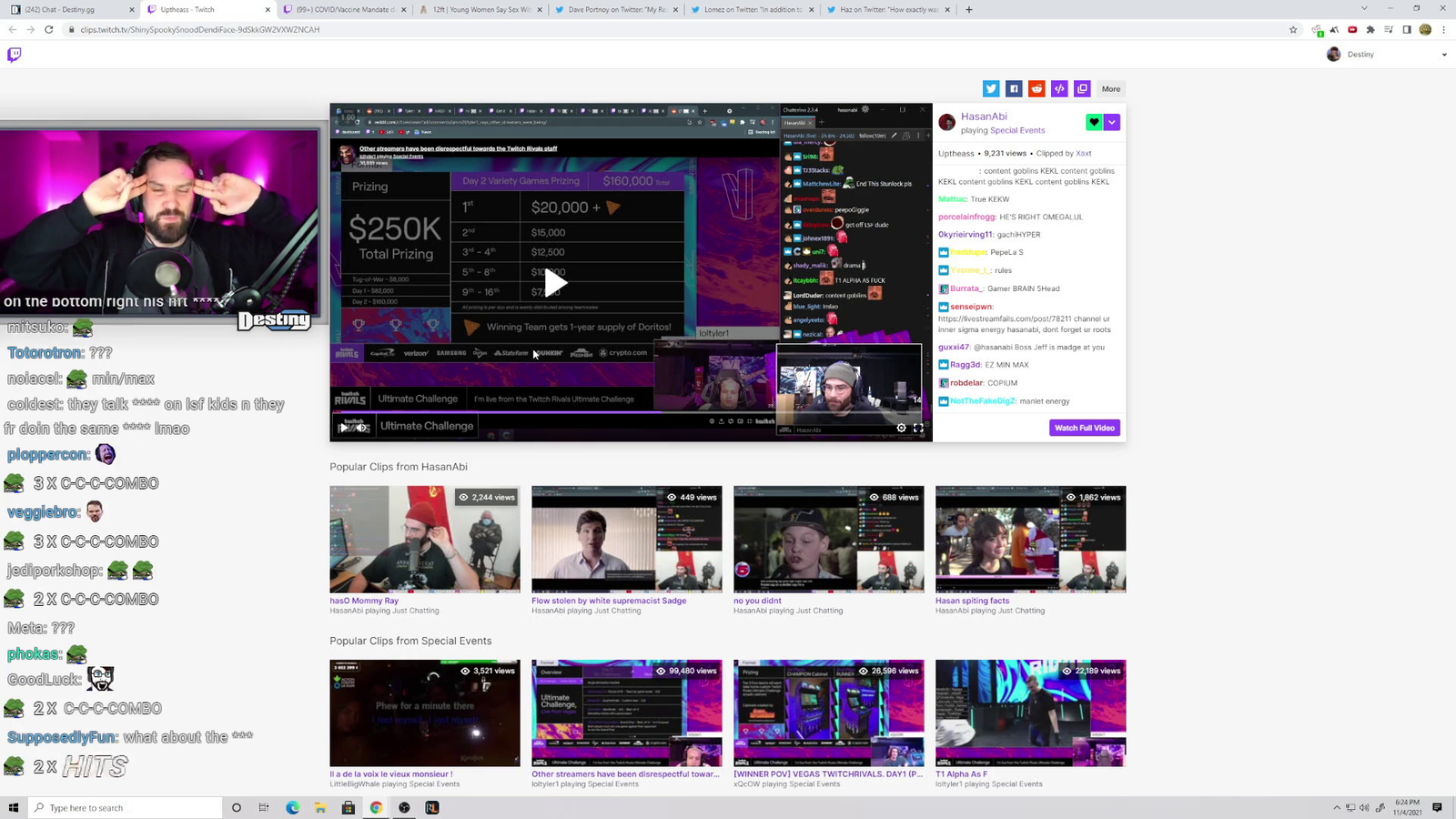The width and height of the screenshot is (1456, 819).
Task: Copy clip link icon
Action: tap(1082, 88)
